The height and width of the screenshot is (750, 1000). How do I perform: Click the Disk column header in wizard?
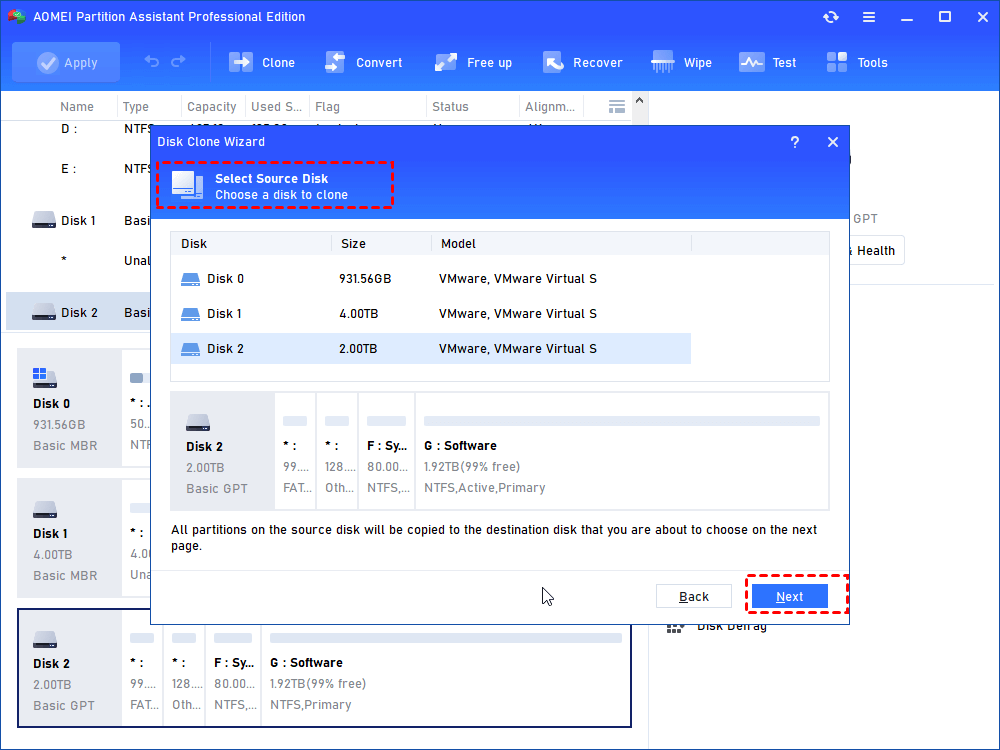(251, 244)
